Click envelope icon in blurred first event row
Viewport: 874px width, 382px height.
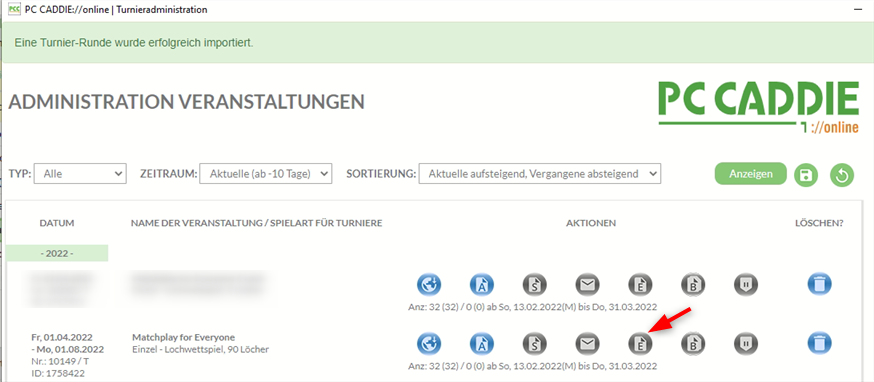(587, 284)
